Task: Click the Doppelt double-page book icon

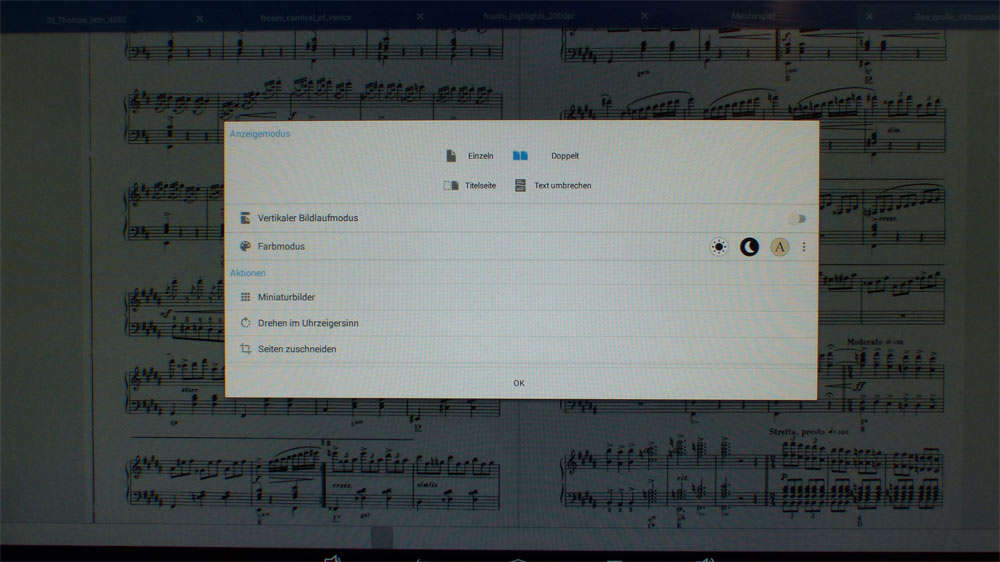Action: click(x=520, y=156)
